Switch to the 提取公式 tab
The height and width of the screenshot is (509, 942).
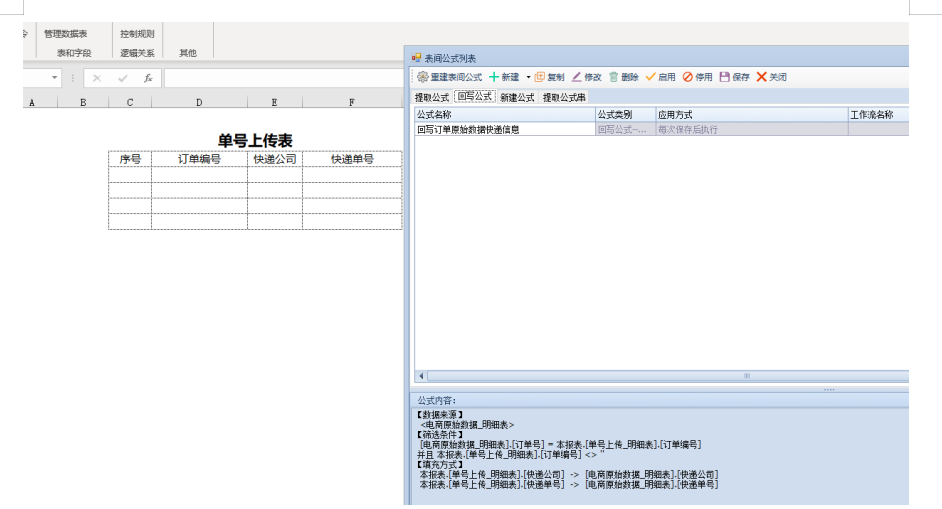point(432,97)
